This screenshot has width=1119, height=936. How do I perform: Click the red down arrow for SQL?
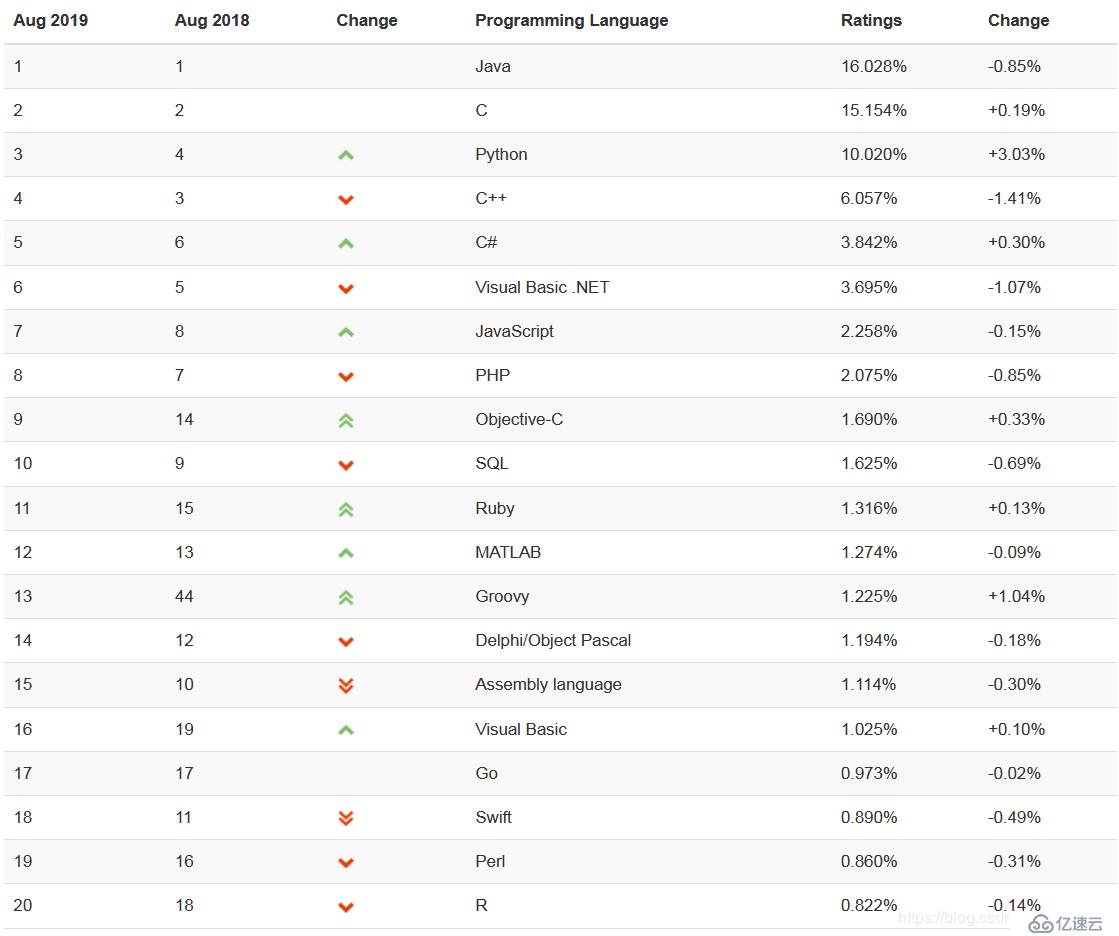point(346,466)
